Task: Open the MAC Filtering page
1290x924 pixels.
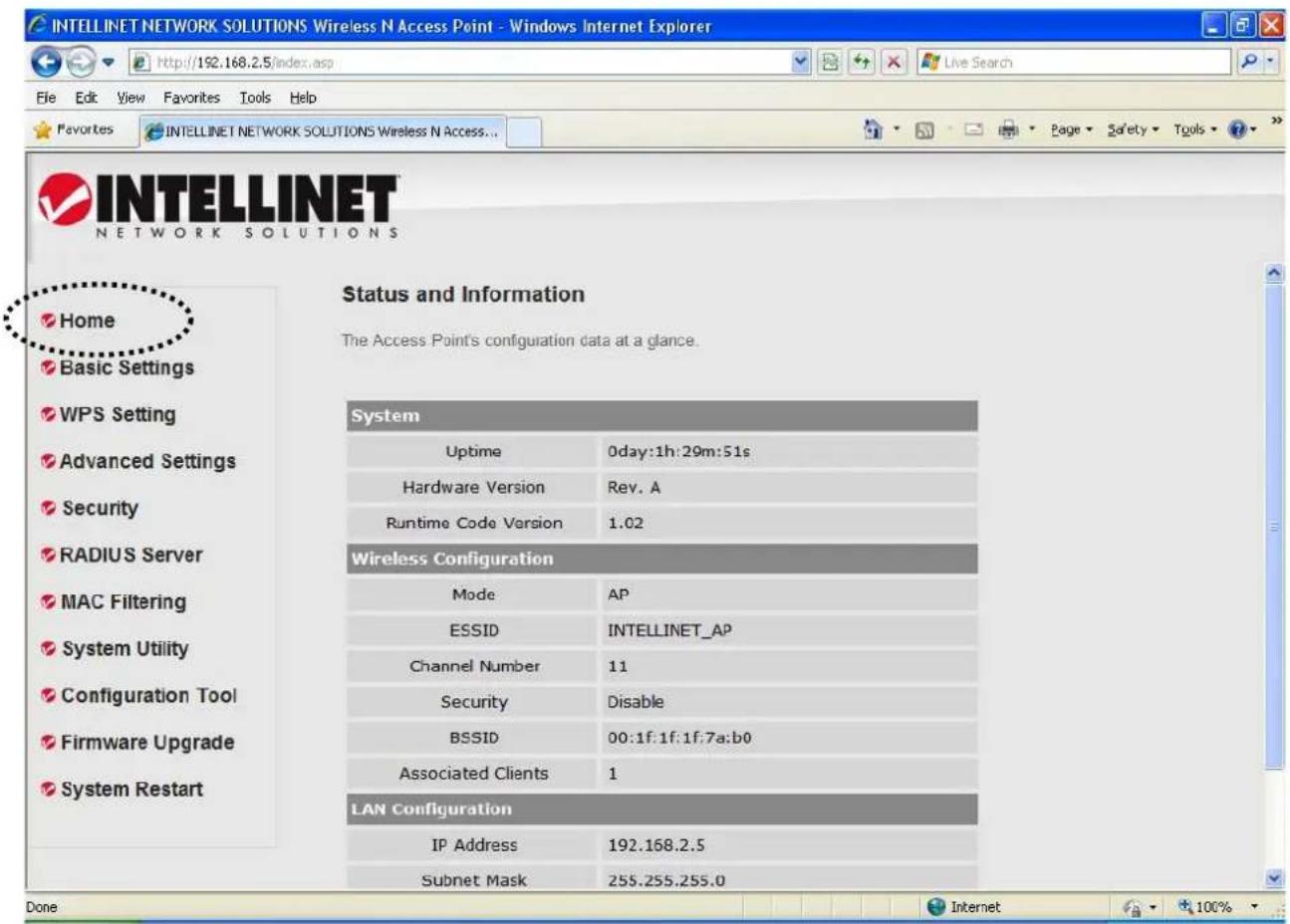Action: pos(124,601)
